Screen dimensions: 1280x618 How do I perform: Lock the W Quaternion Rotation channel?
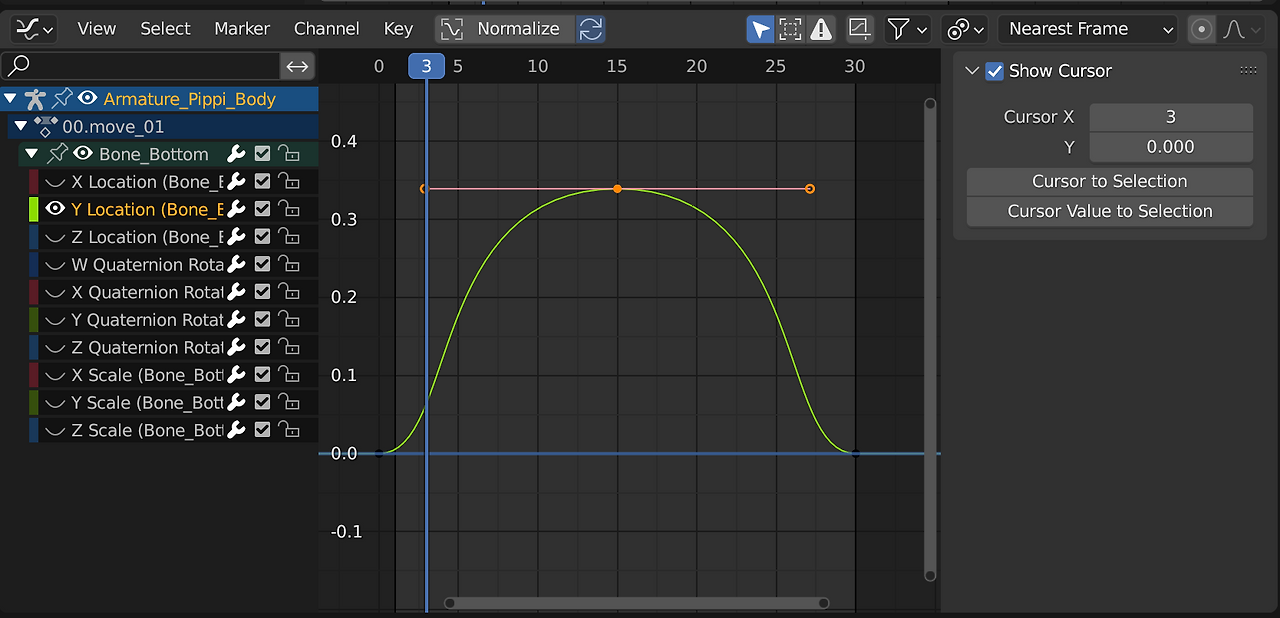click(x=289, y=265)
